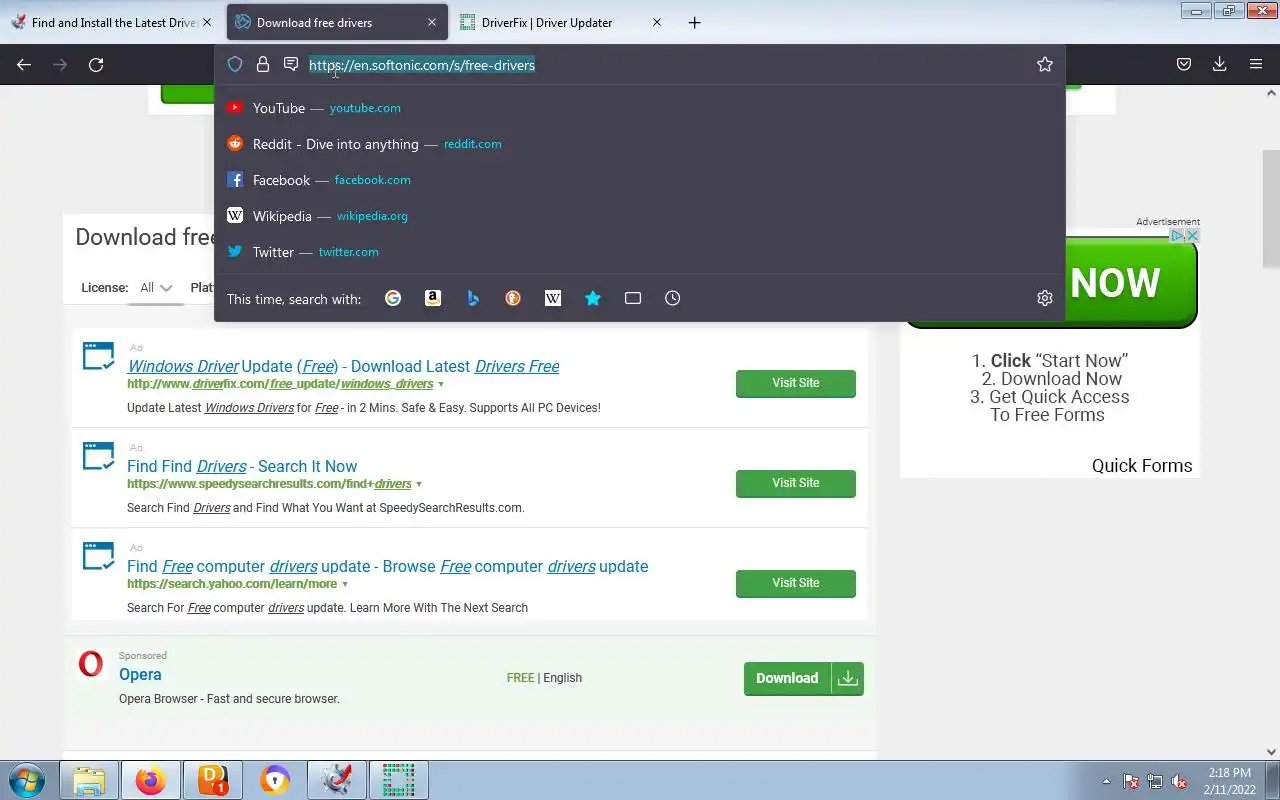Open site info via the padlock icon

pos(263,64)
